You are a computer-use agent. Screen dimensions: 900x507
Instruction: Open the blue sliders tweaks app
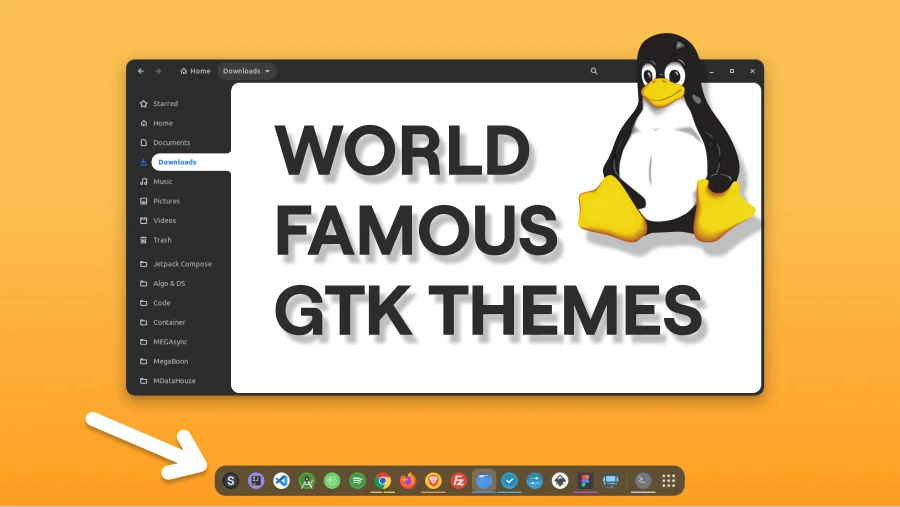click(x=534, y=481)
